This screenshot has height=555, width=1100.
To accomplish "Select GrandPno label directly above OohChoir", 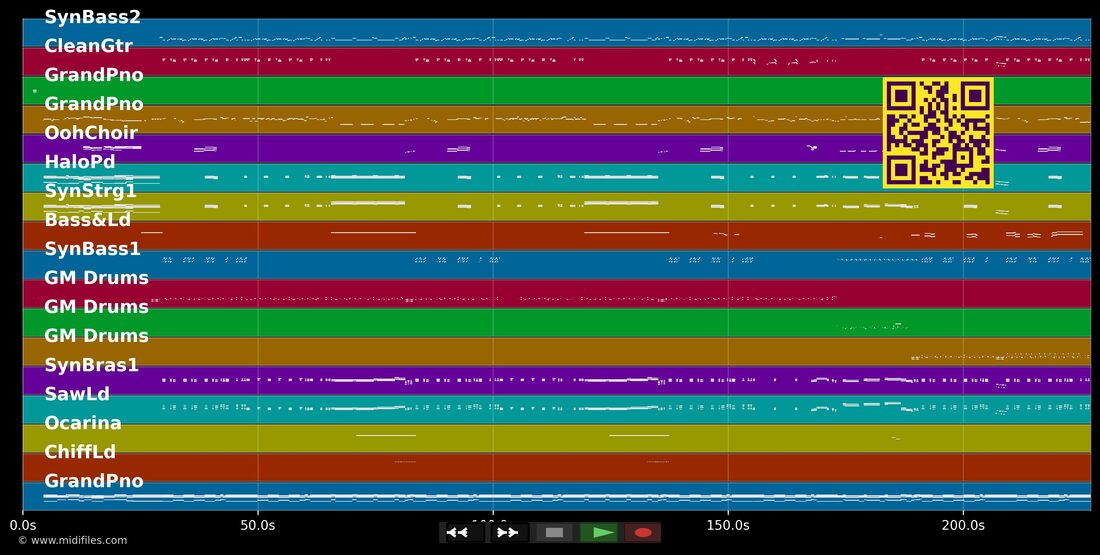I will pos(94,104).
